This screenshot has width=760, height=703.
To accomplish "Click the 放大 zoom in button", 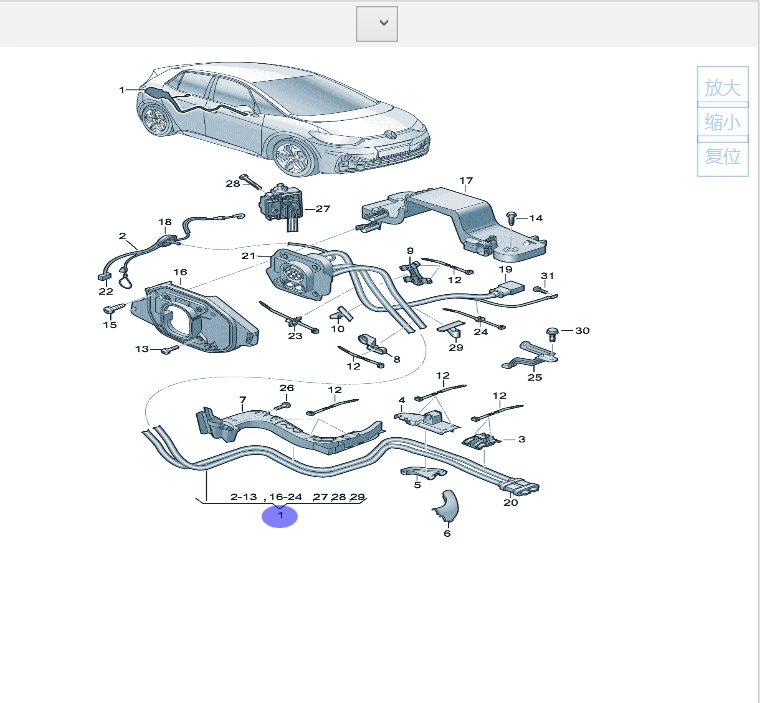I will click(722, 88).
